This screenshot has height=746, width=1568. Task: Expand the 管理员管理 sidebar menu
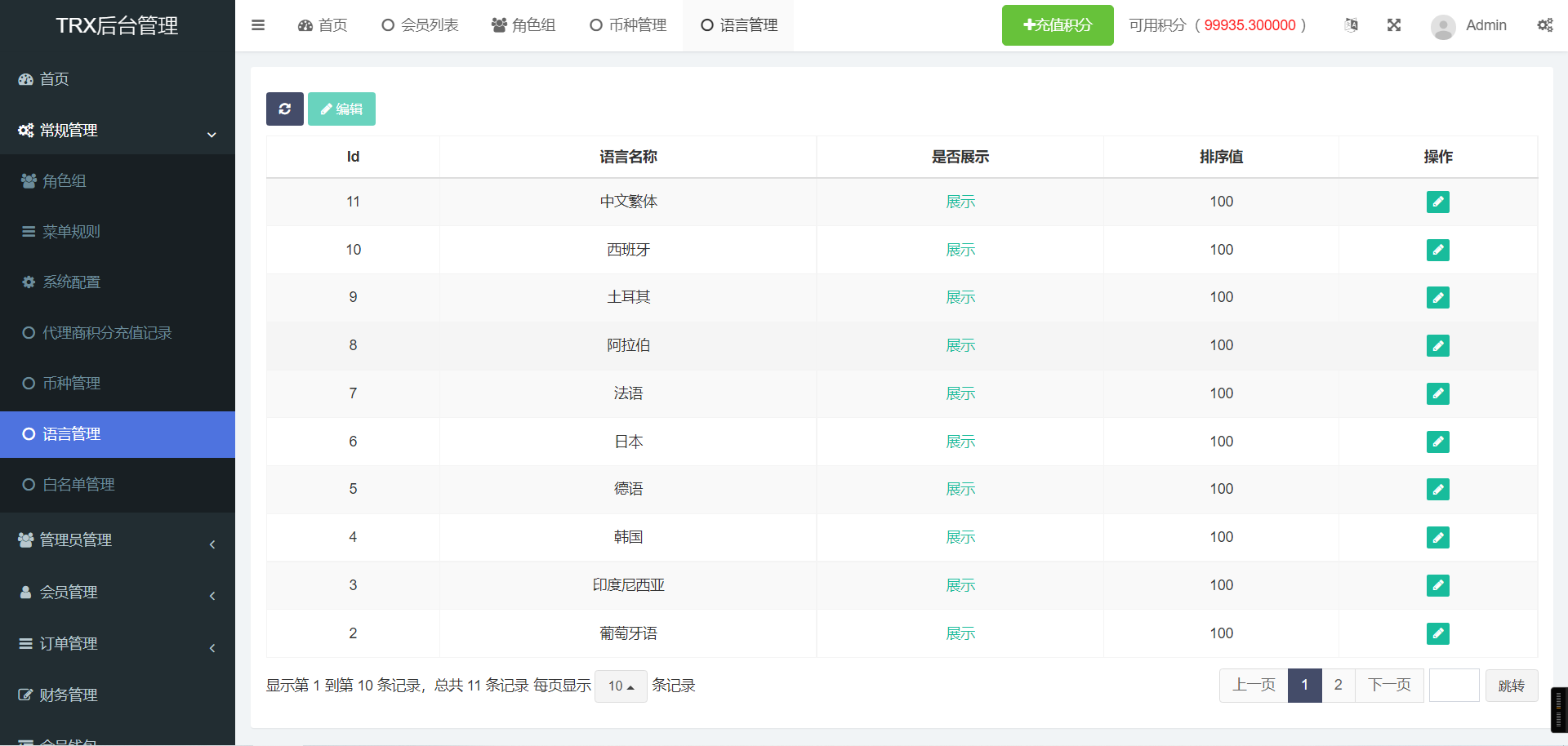point(118,540)
